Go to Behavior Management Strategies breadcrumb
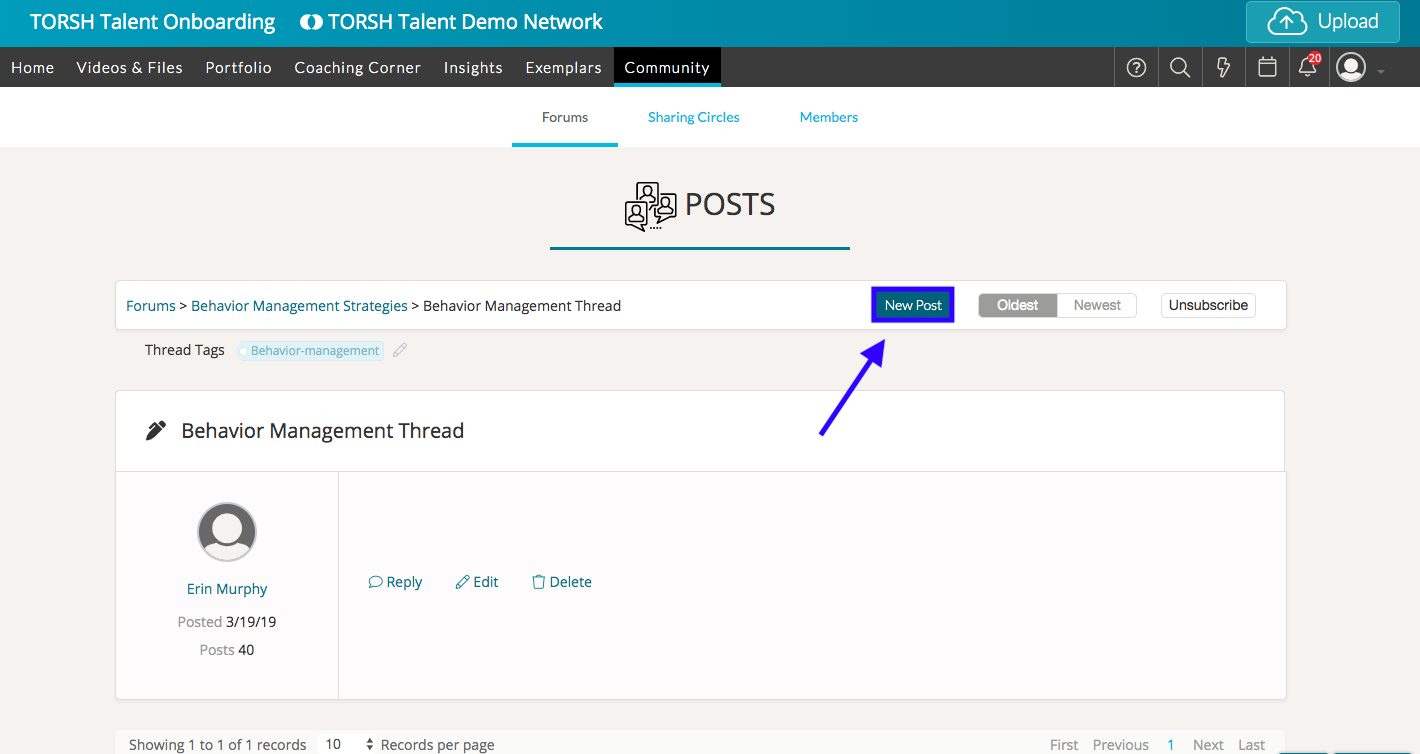1420x754 pixels. coord(299,306)
